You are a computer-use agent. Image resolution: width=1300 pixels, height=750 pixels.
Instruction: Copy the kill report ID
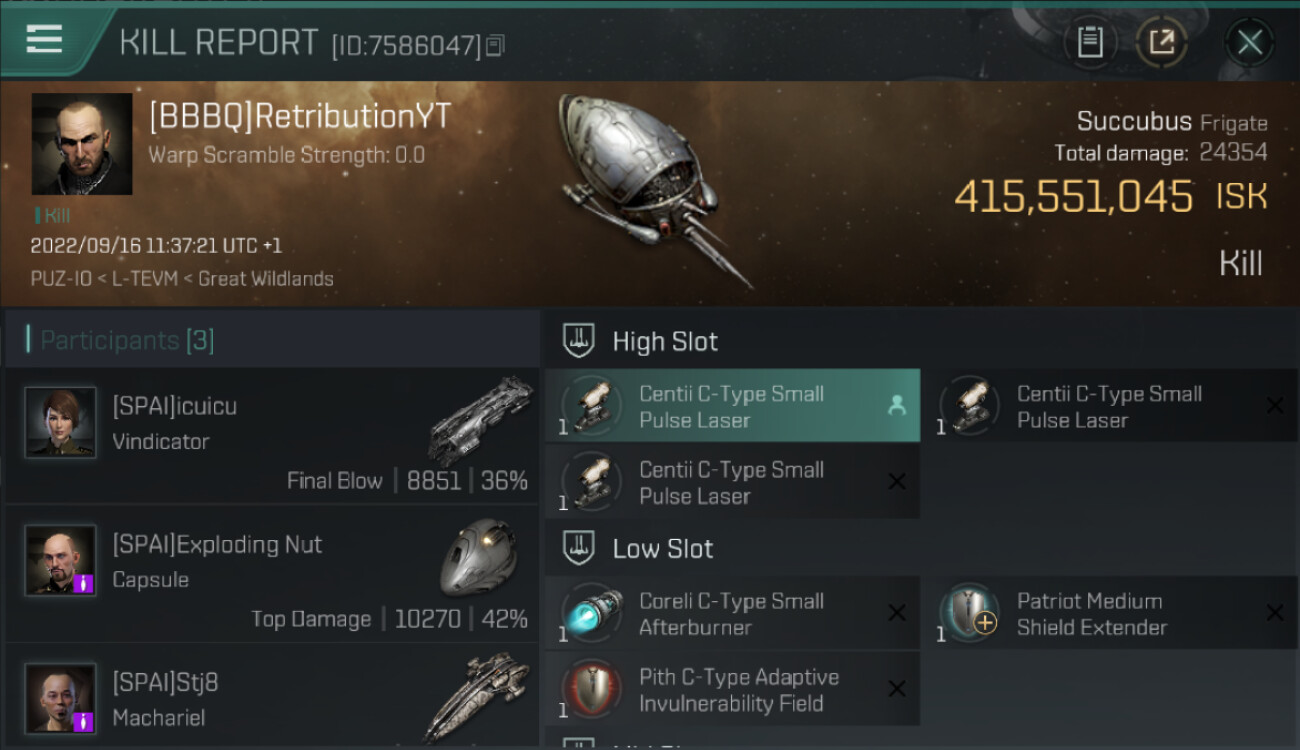point(496,46)
